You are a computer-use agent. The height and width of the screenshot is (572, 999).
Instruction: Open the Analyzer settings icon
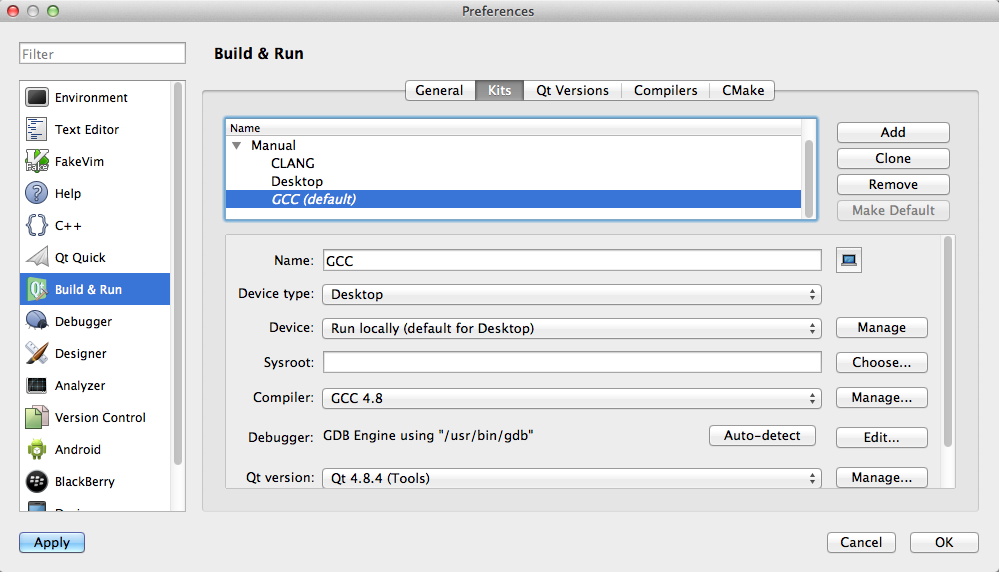(37, 386)
